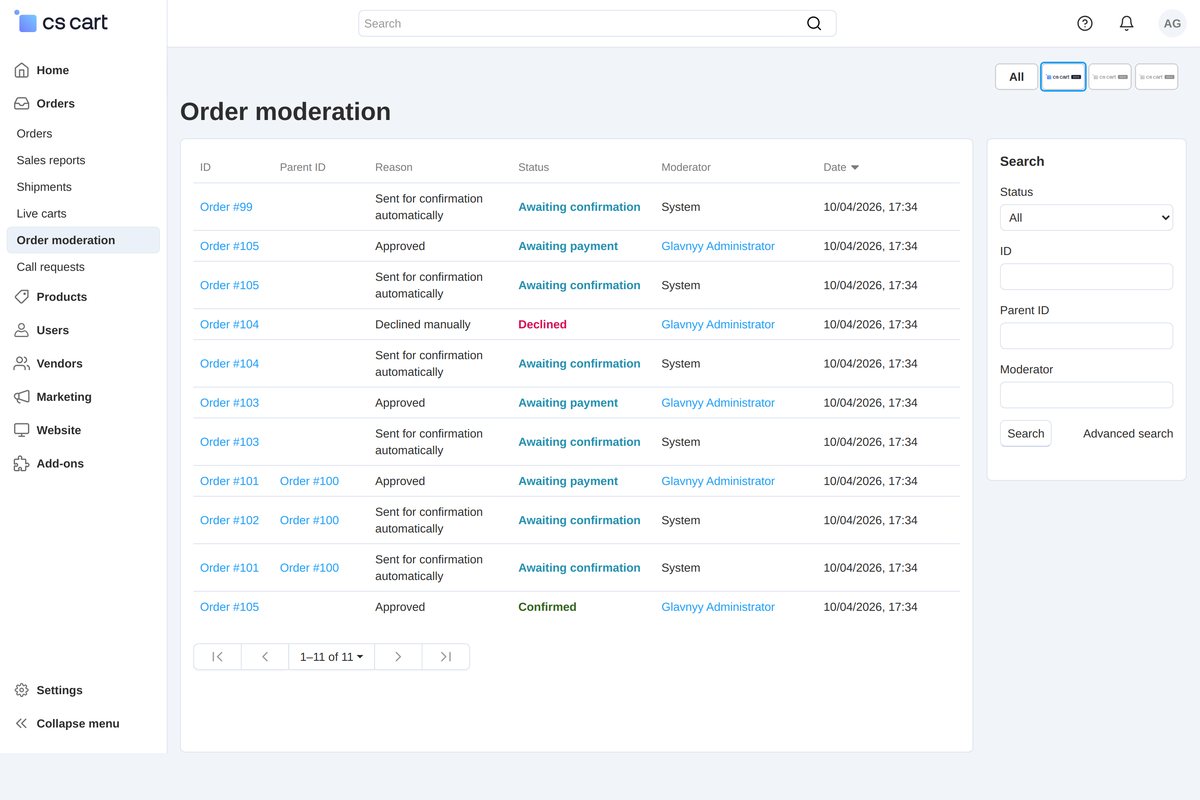This screenshot has width=1200, height=800.
Task: Click the All storefronts button
Action: click(x=1016, y=76)
